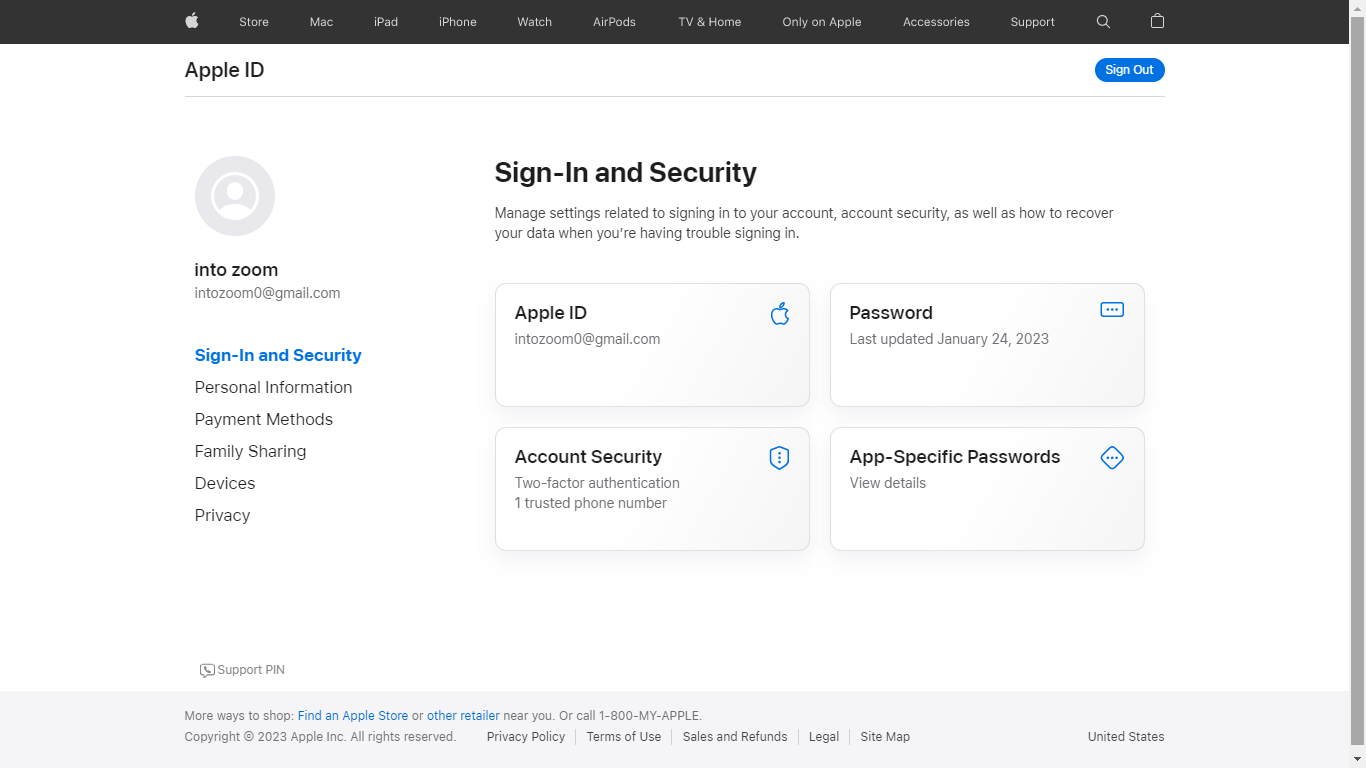Viewport: 1366px width, 768px height.
Task: Click the password dots icon in Password card
Action: coord(1112,310)
